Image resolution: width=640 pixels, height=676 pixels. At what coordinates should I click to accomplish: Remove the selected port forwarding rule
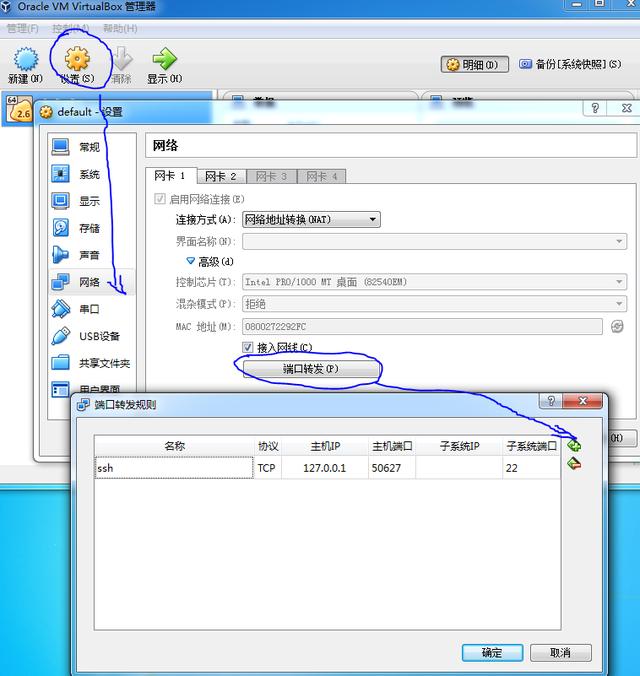[574, 464]
